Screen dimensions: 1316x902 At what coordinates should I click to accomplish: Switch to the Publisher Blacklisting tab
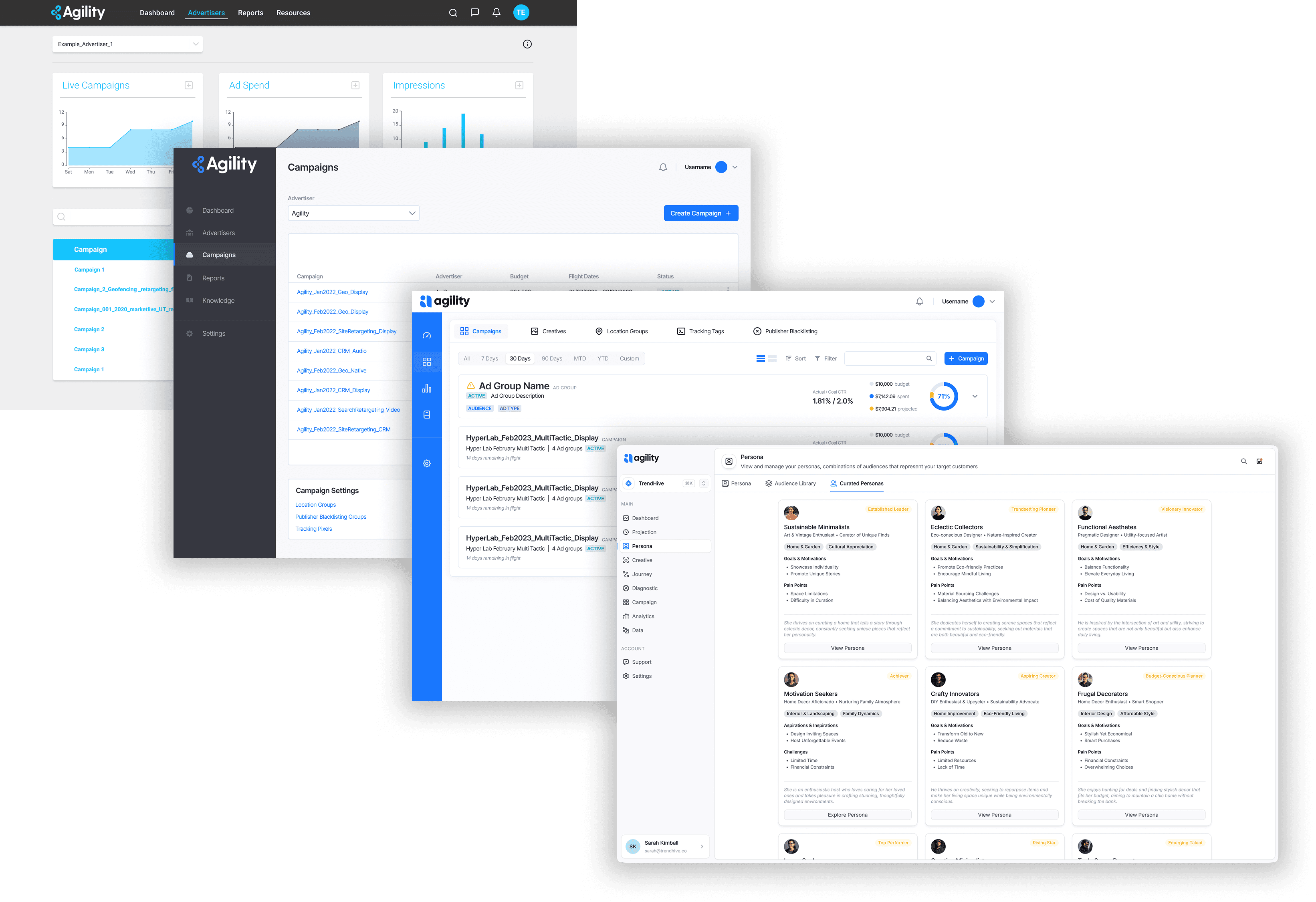point(785,332)
